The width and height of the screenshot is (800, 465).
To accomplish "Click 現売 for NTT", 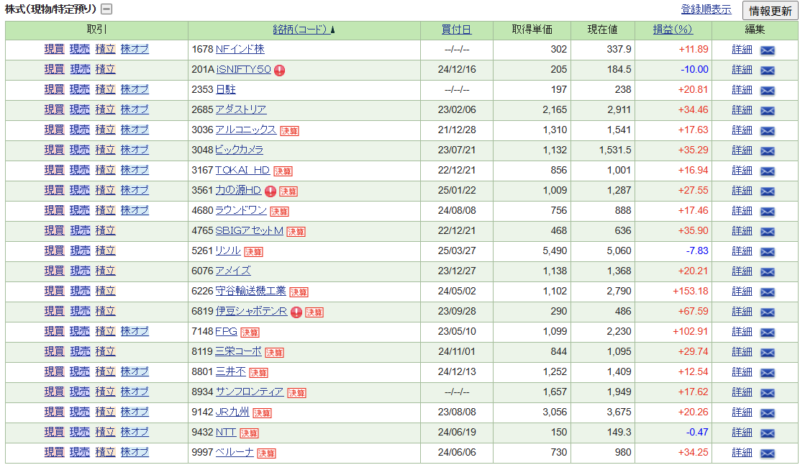I will 80,432.
